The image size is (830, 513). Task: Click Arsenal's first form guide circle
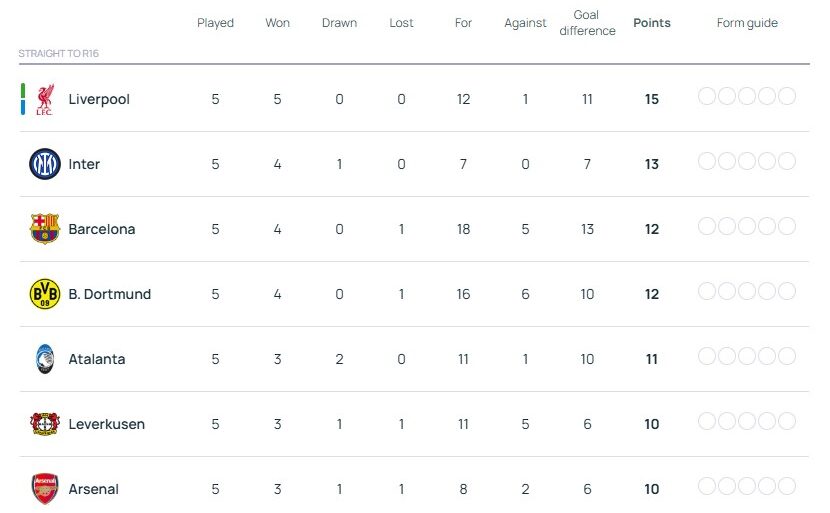coord(707,486)
